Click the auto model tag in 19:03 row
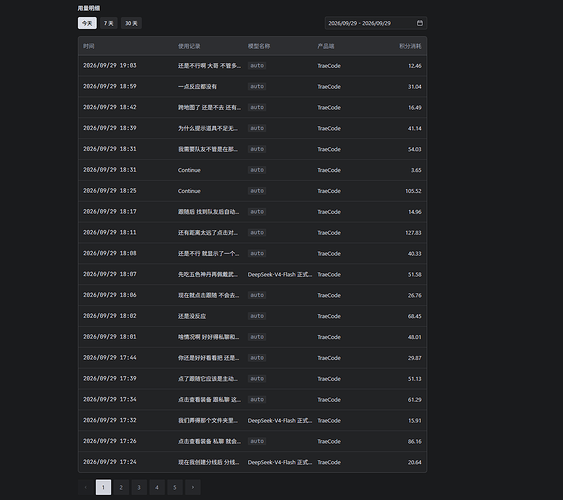Image resolution: width=563 pixels, height=500 pixels. (257, 65)
